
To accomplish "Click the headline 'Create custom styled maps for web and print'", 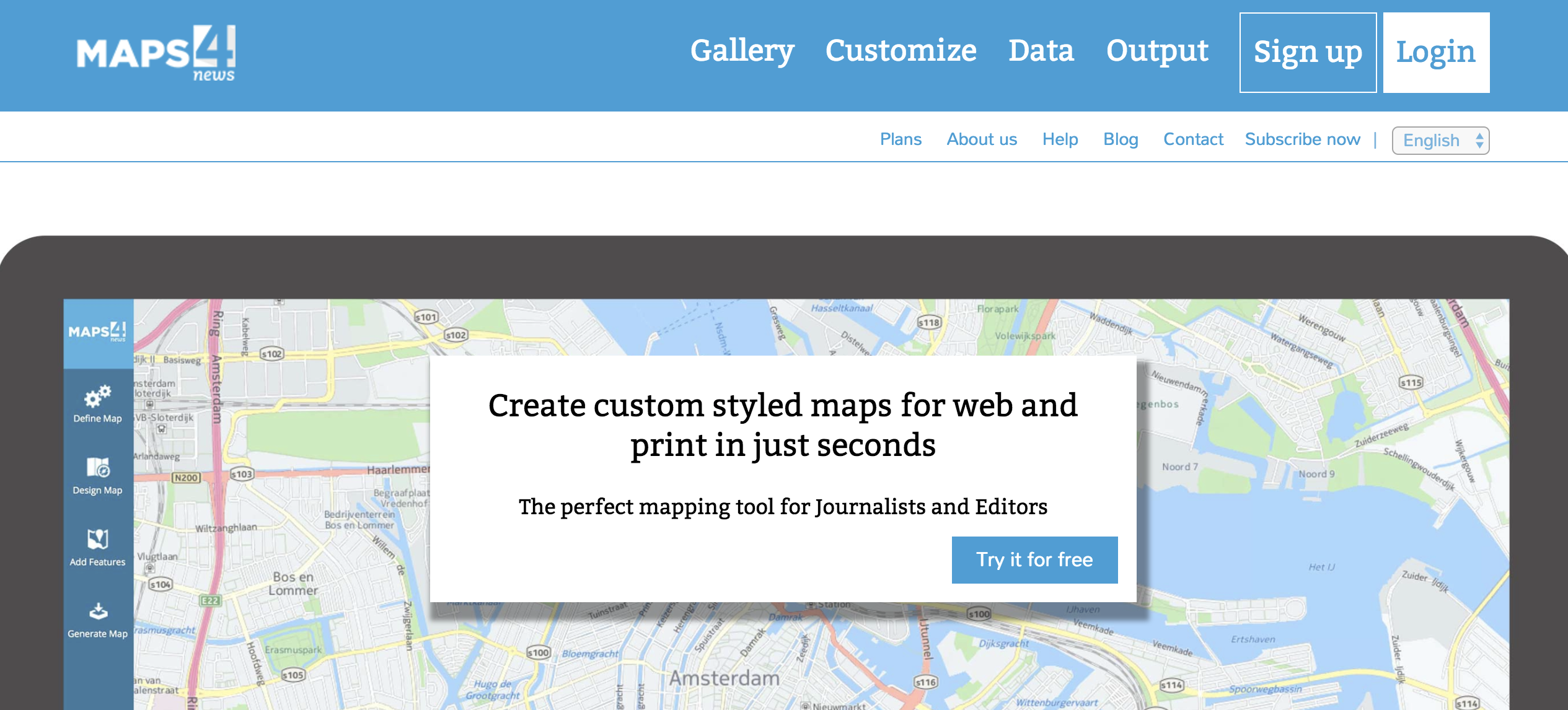I will [783, 425].
